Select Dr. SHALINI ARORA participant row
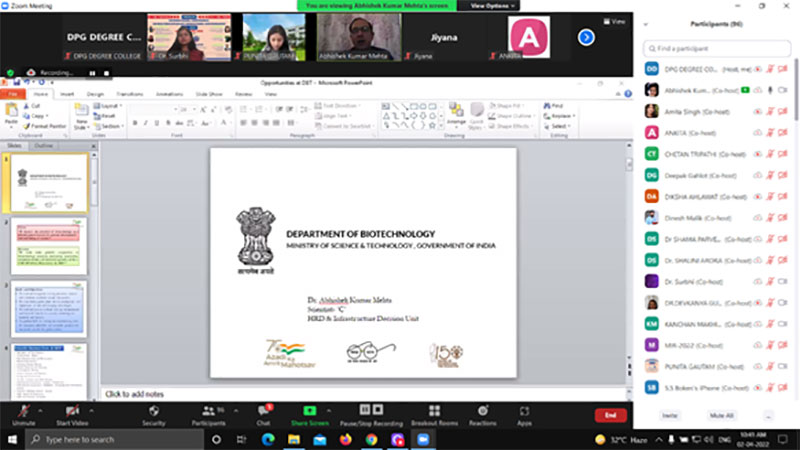Image resolution: width=800 pixels, height=450 pixels. [x=716, y=260]
